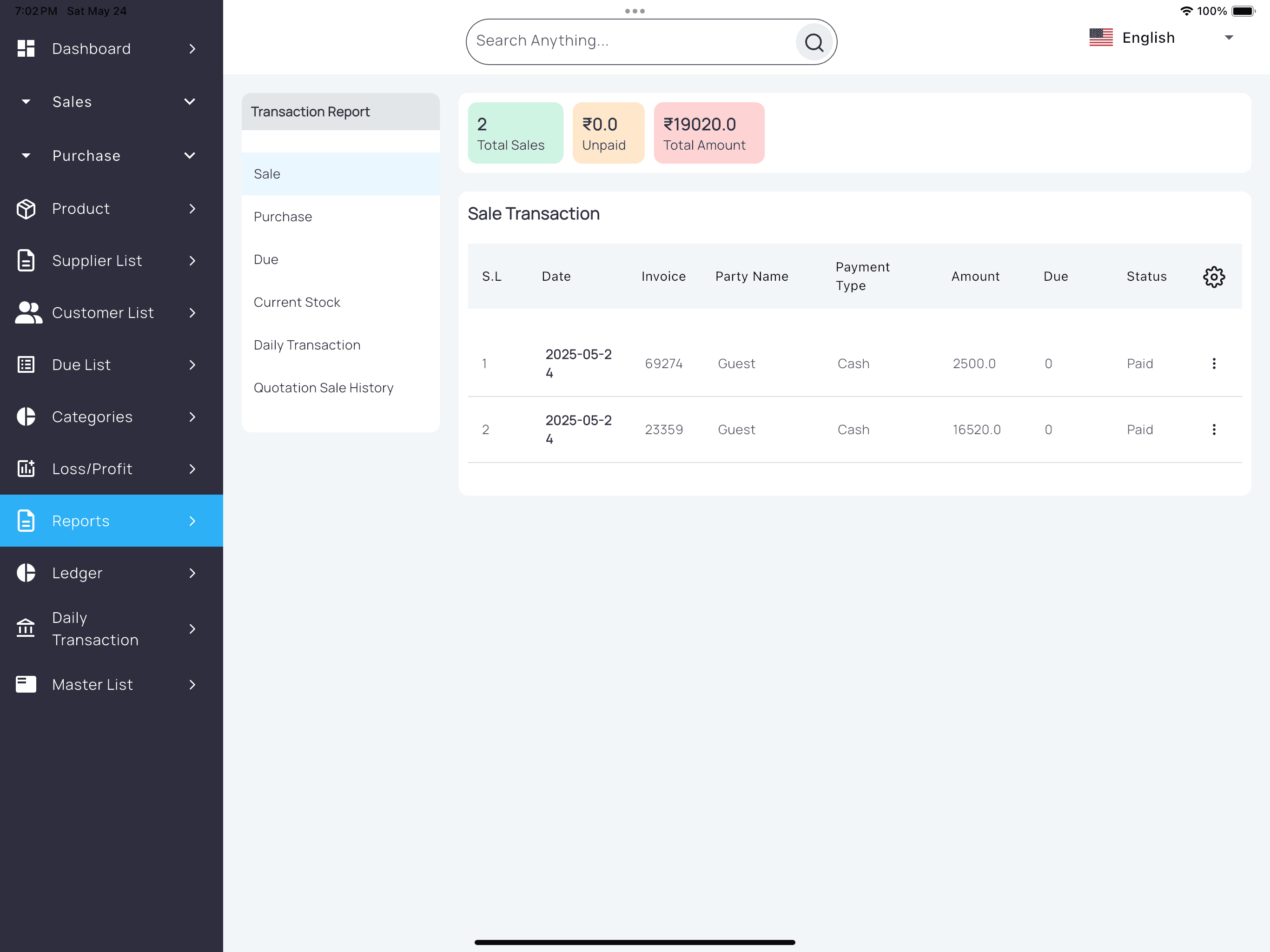Image resolution: width=1270 pixels, height=952 pixels.
Task: Click the Date column header
Action: pos(556,277)
